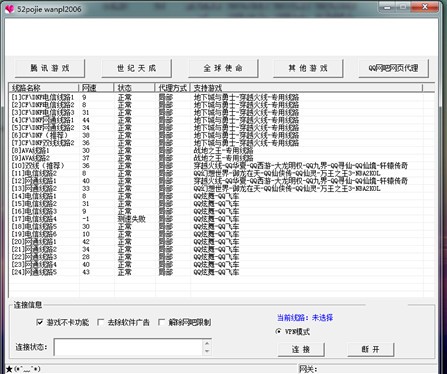
Task: Select the 全球使命 button
Action: [223, 68]
